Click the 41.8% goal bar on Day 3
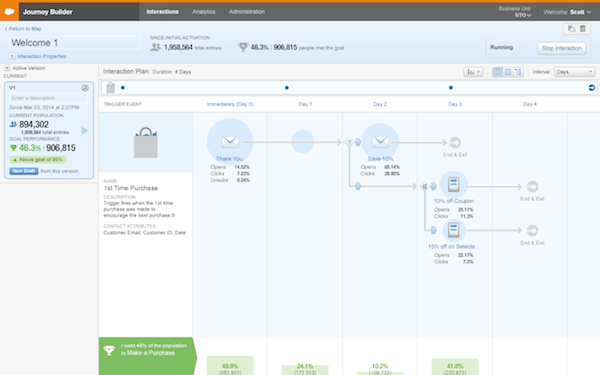Image resolution: width=600 pixels, height=375 pixels. pyautogui.click(x=455, y=367)
